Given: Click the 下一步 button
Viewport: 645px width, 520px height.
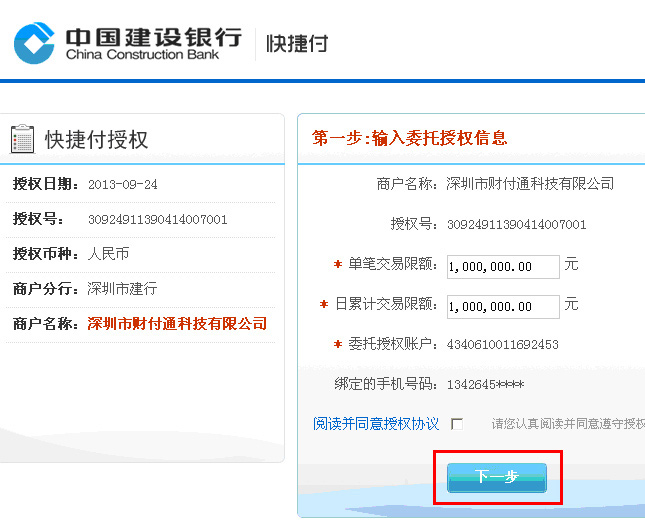Looking at the screenshot, I should pyautogui.click(x=497, y=477).
